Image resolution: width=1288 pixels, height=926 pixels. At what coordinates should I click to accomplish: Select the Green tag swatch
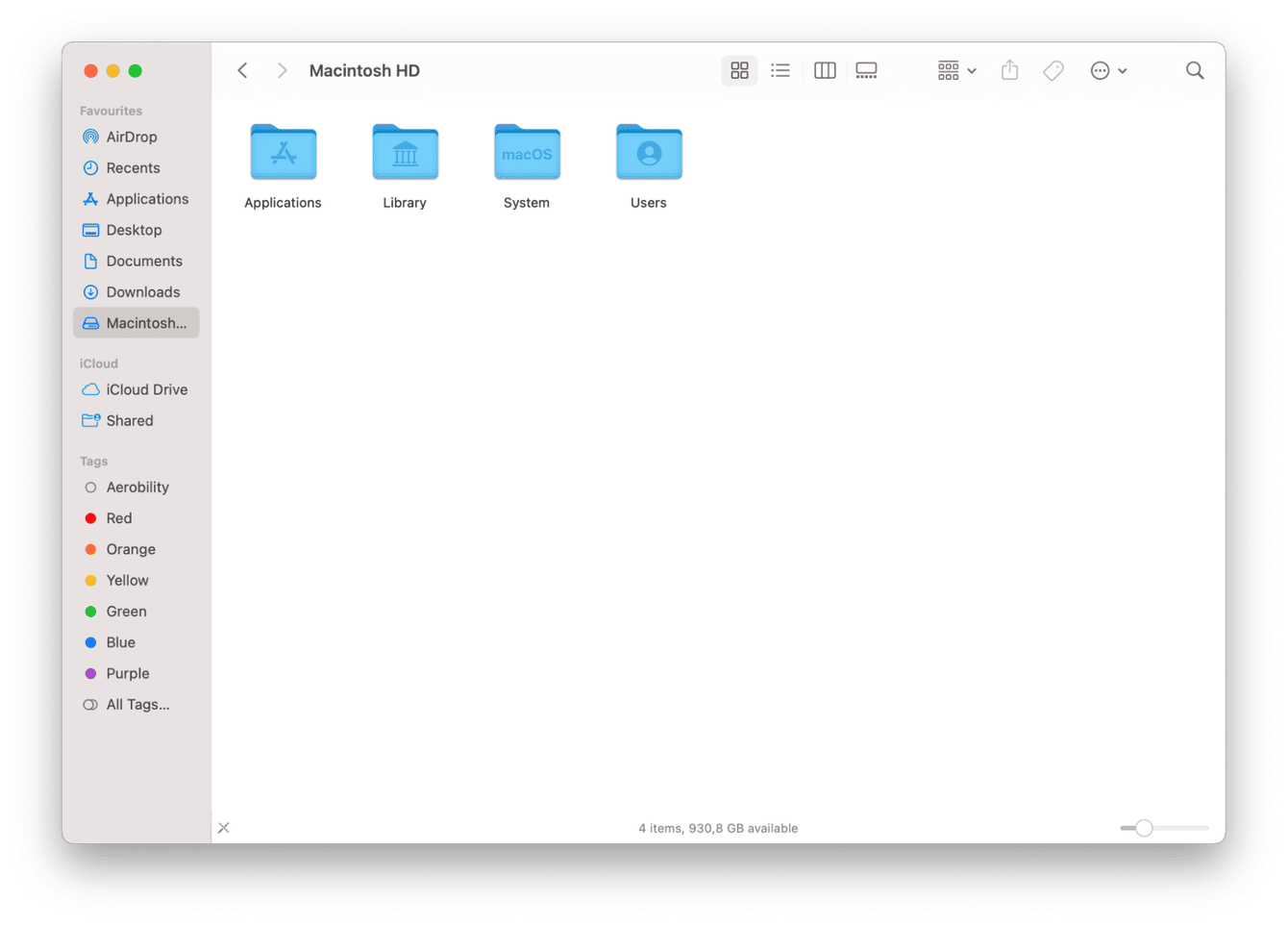coord(91,611)
